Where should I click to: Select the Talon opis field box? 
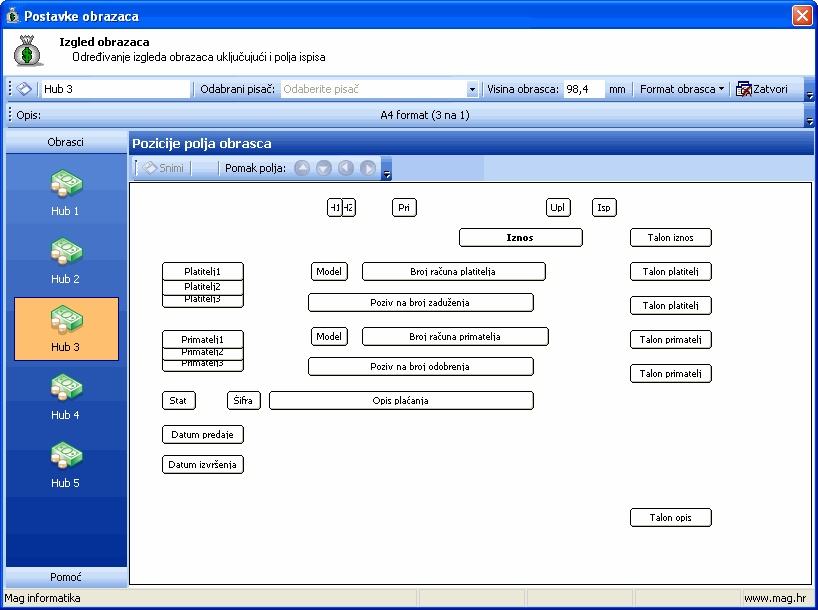671,518
